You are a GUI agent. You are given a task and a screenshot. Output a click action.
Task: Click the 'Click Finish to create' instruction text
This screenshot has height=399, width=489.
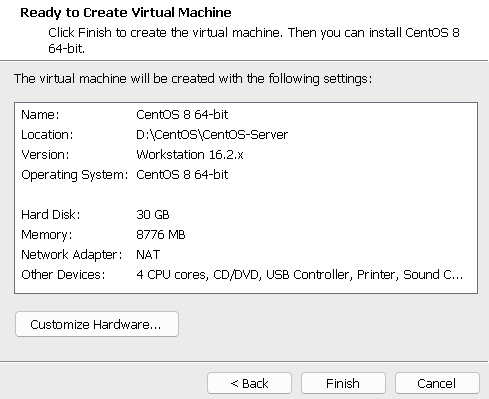coord(254,40)
